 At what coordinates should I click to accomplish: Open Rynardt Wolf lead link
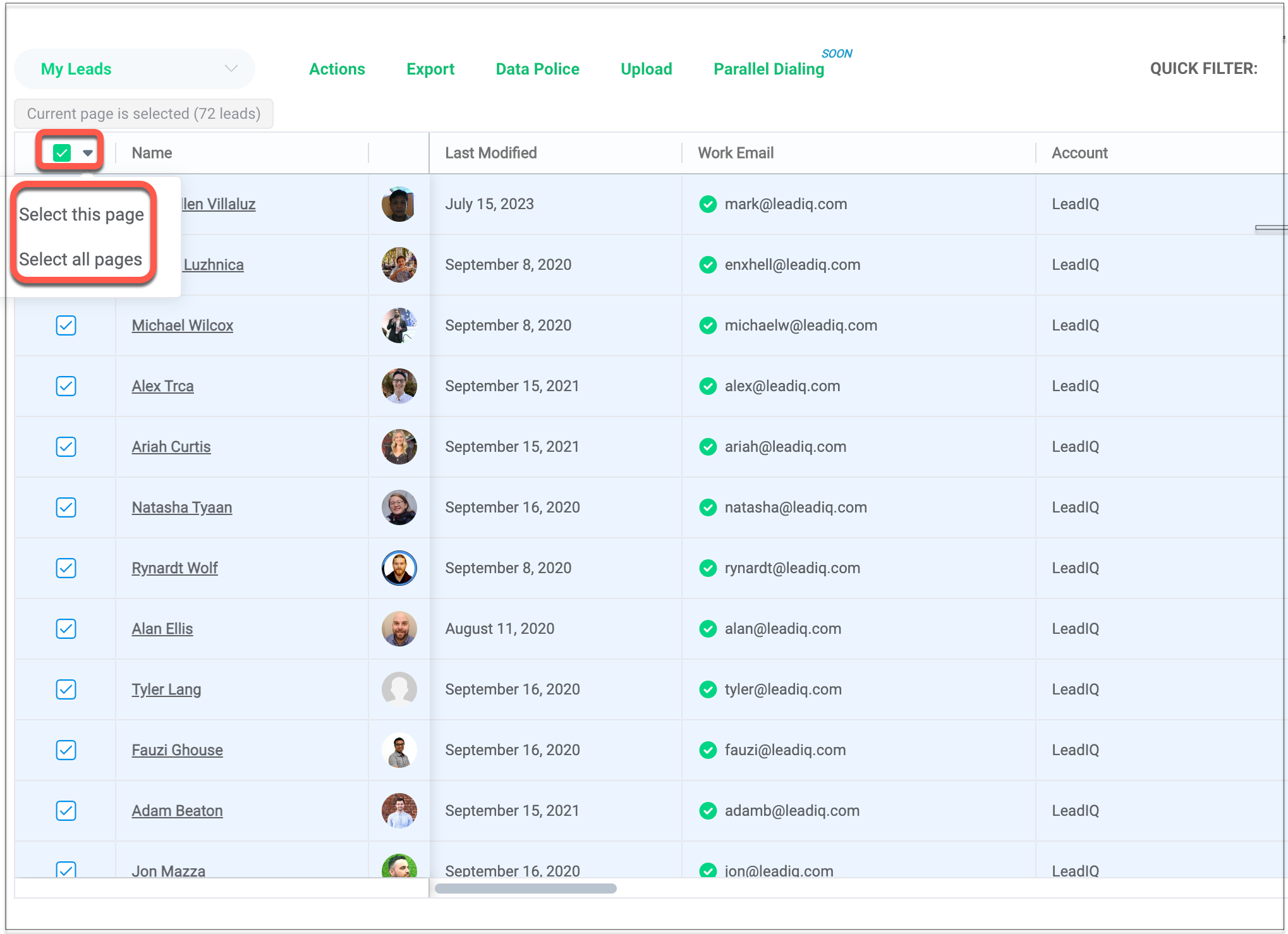click(174, 568)
